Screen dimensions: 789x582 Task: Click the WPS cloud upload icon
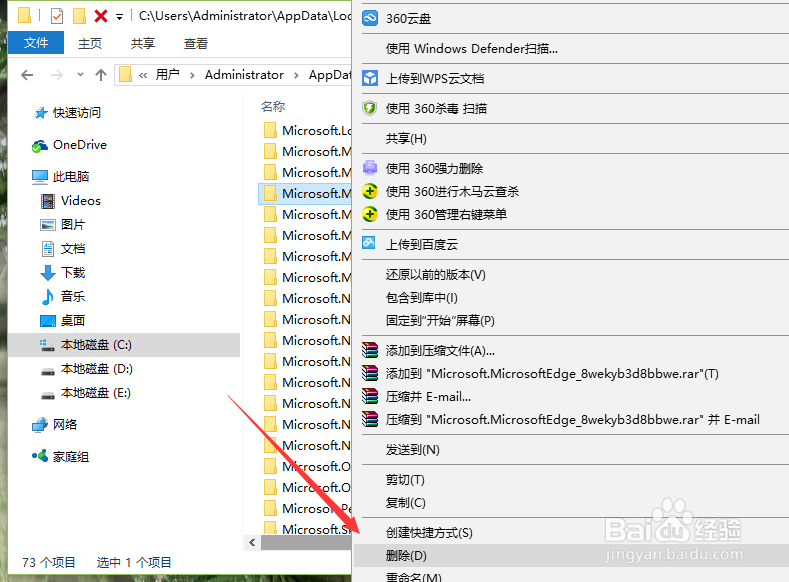pyautogui.click(x=370, y=78)
